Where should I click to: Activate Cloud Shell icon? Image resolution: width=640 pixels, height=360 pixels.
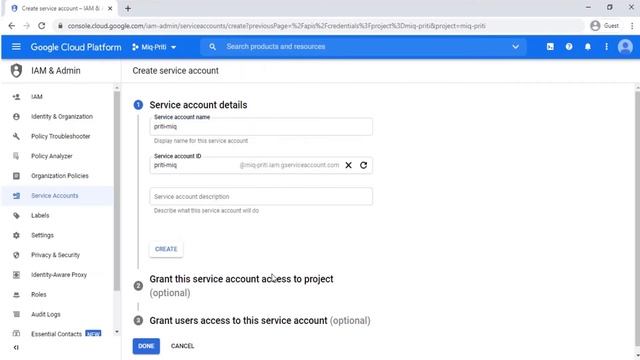(x=550, y=47)
